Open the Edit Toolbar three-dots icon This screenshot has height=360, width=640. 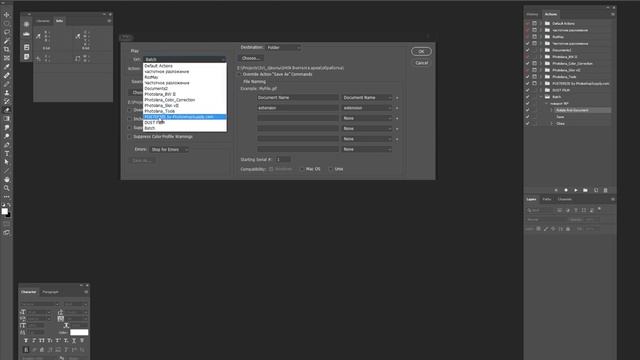coord(7,197)
